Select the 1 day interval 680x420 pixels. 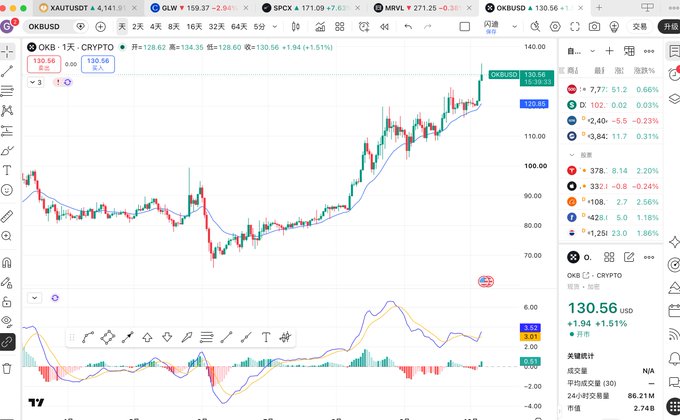click(122, 27)
